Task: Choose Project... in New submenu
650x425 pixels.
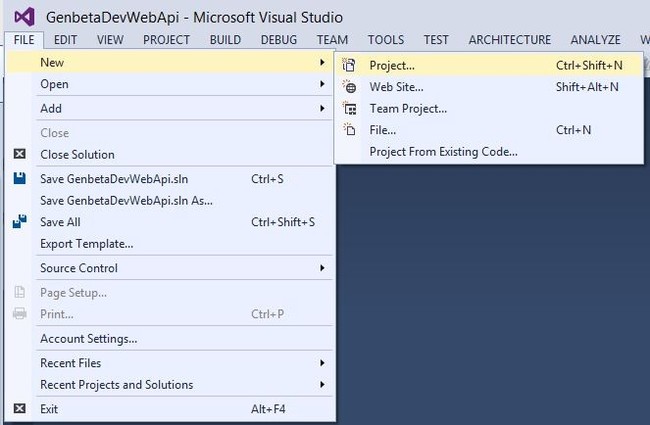Action: pos(489,65)
